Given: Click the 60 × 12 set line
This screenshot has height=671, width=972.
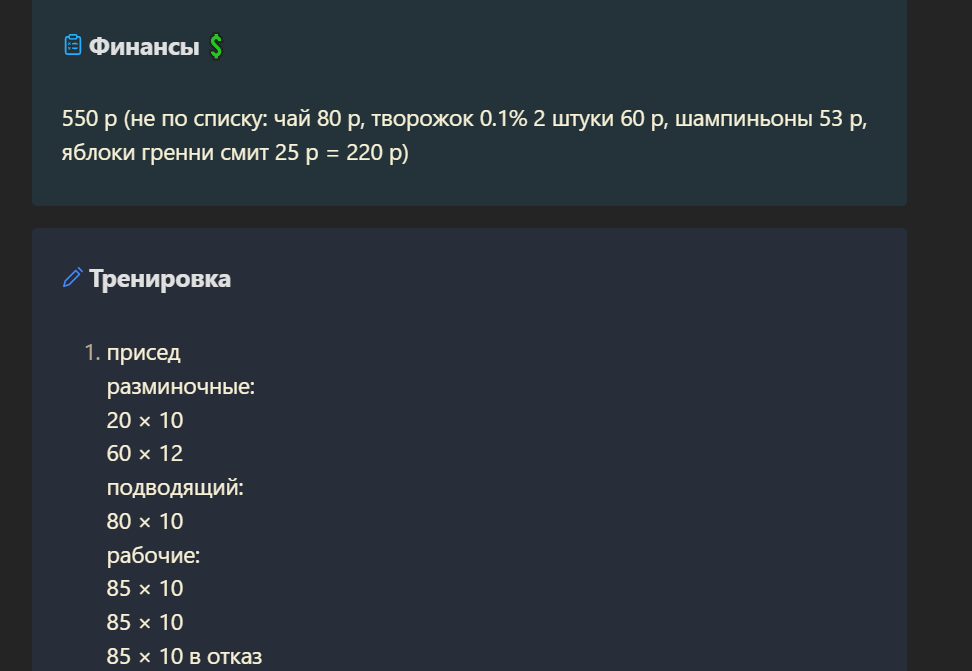Looking at the screenshot, I should (145, 453).
